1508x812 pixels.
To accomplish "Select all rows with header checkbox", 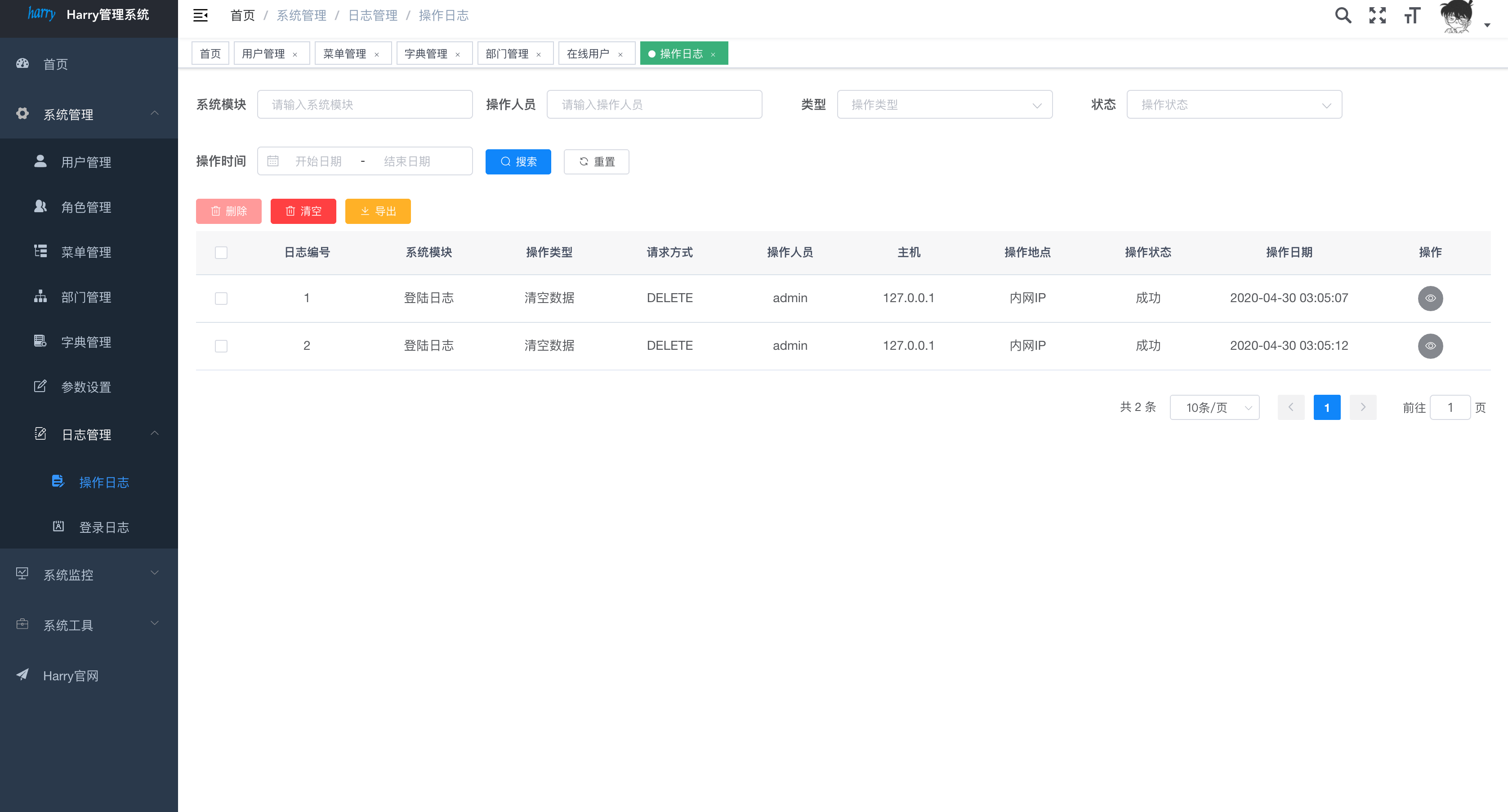I will pyautogui.click(x=221, y=252).
